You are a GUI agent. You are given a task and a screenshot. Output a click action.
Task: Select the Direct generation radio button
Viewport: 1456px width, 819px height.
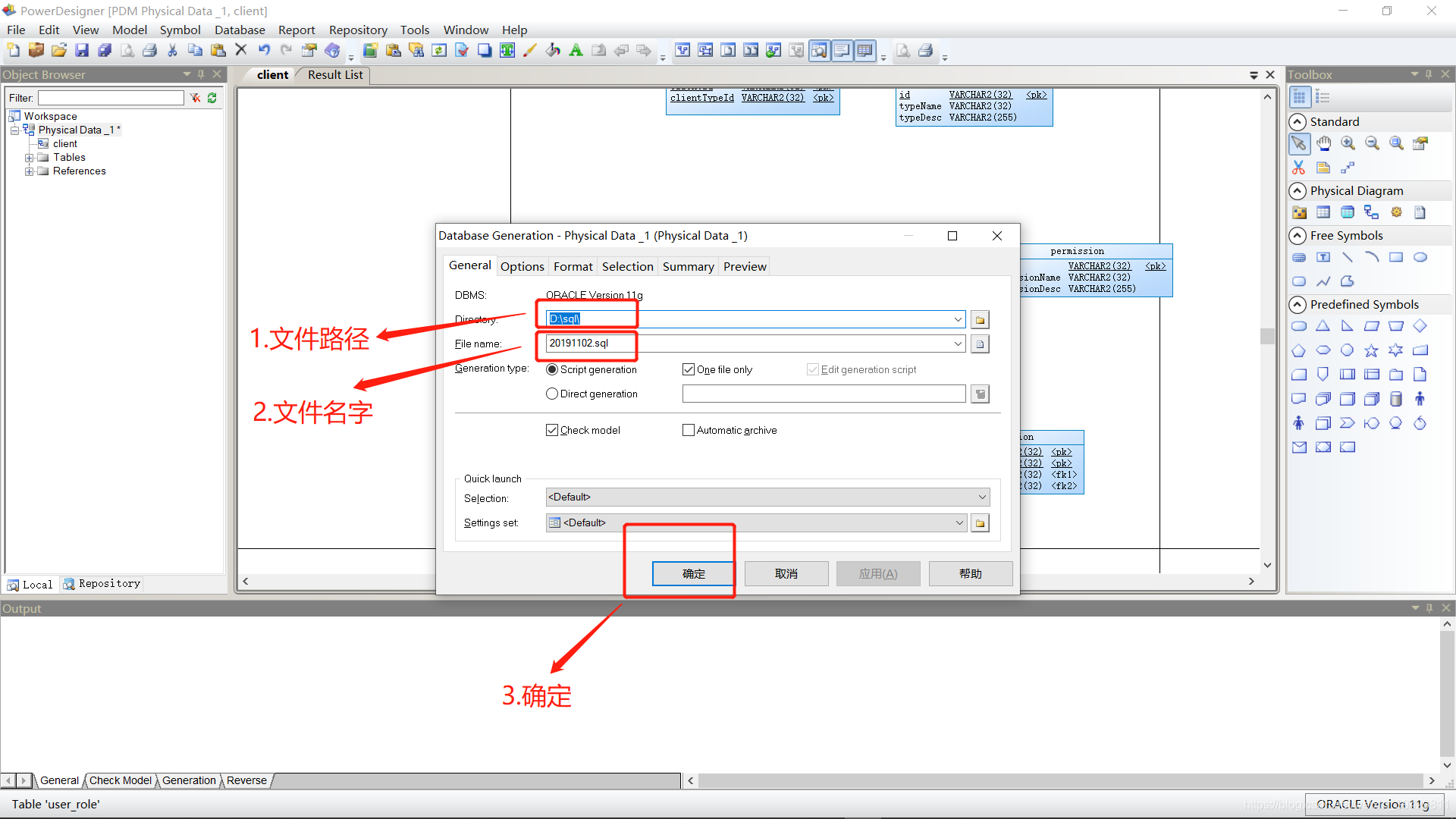[x=552, y=394]
